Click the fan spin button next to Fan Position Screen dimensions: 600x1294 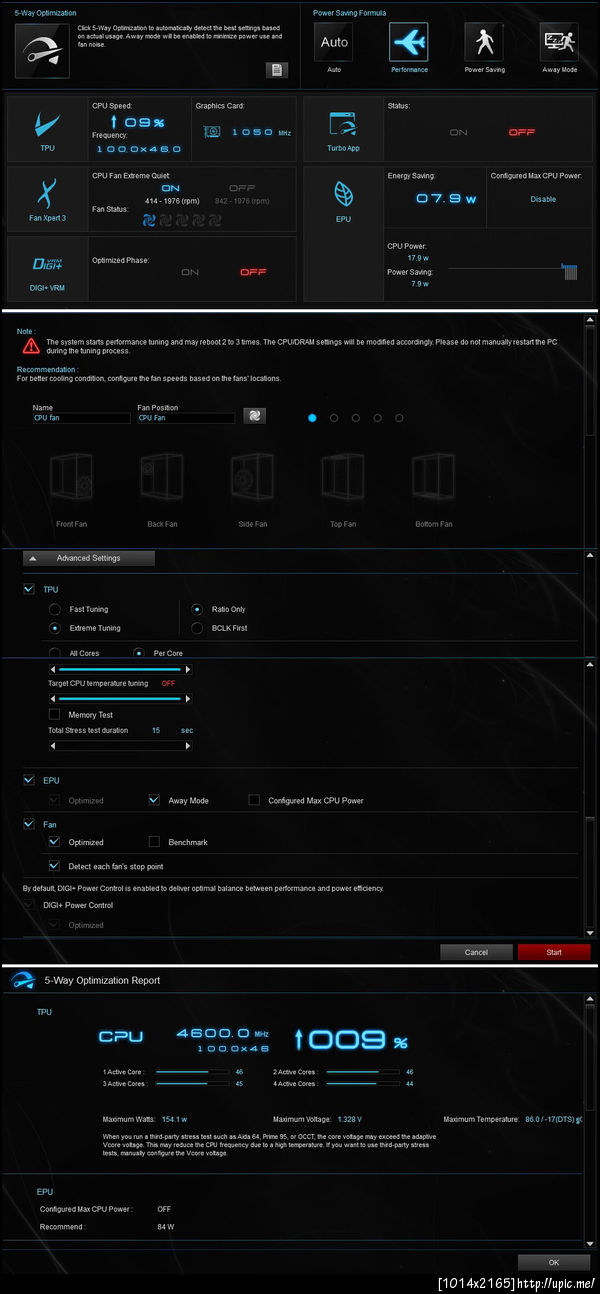(254, 415)
